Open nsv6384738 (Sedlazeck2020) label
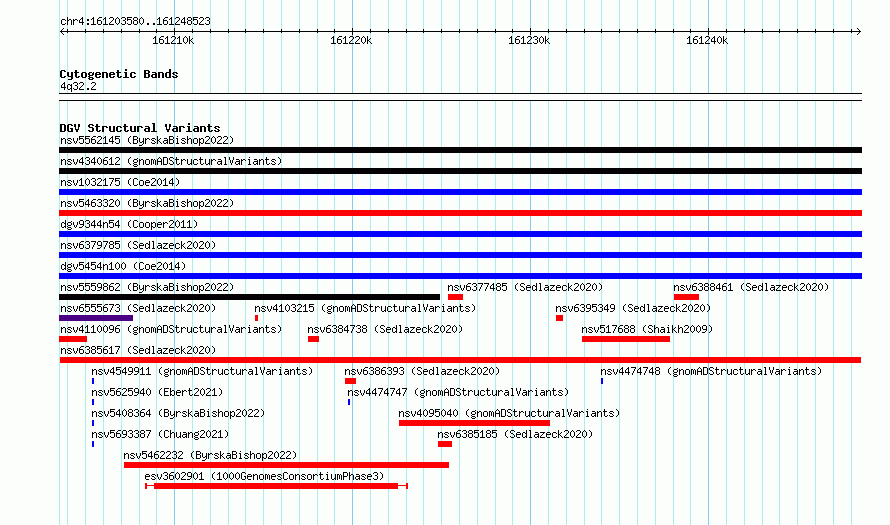 tap(385, 329)
